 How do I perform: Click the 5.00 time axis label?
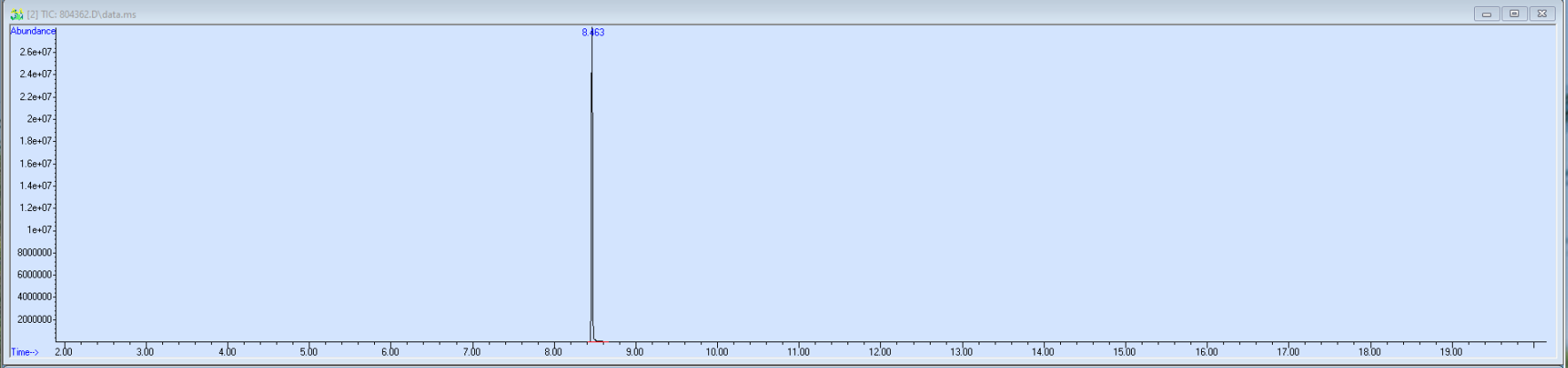tap(308, 352)
